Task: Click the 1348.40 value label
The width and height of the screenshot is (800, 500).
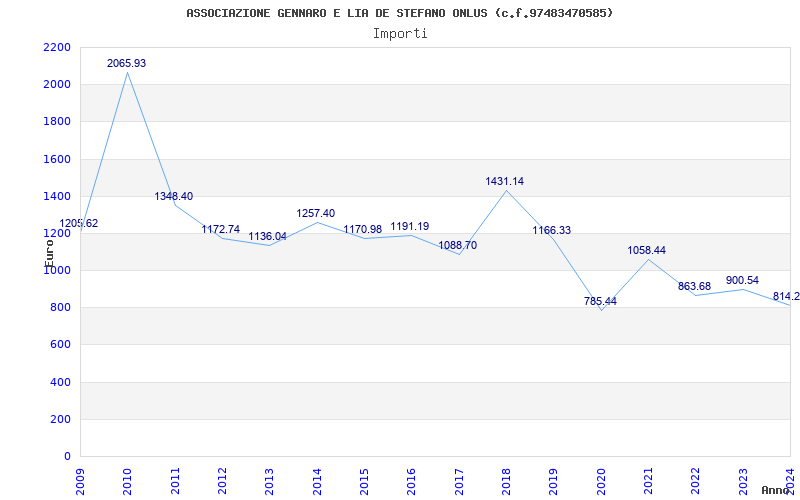Action: point(174,196)
